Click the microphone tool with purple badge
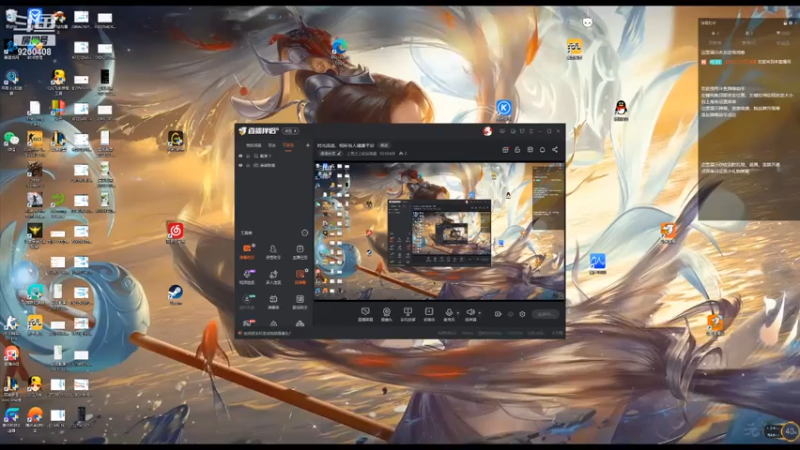Image resolution: width=800 pixels, height=450 pixels. [247, 277]
